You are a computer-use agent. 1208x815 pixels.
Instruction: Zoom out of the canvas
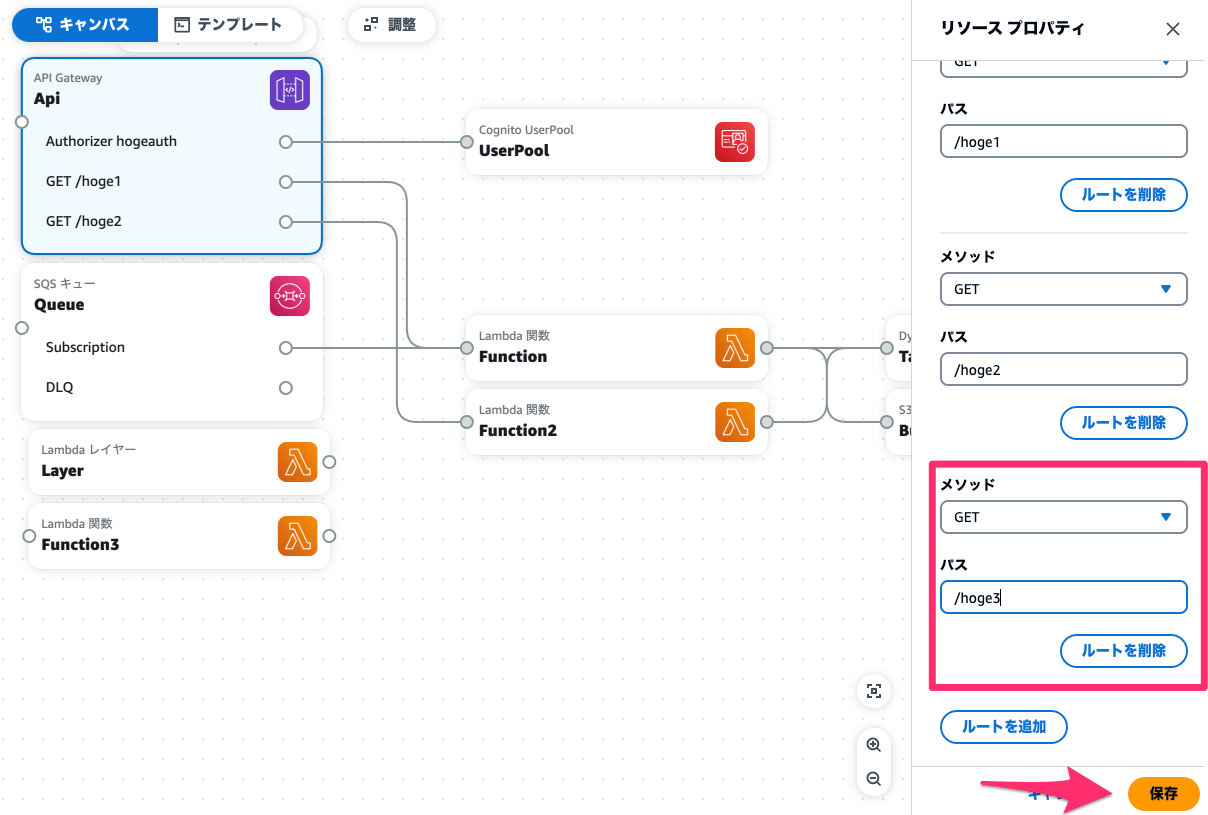pos(873,779)
